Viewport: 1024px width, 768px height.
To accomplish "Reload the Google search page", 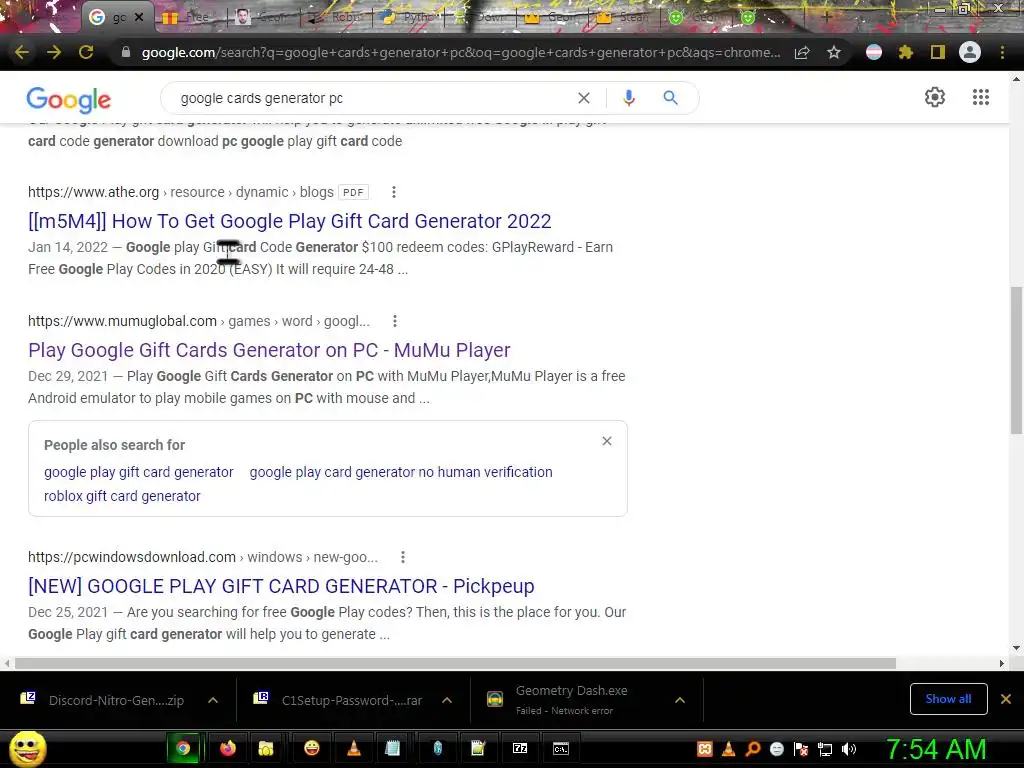I will (86, 52).
